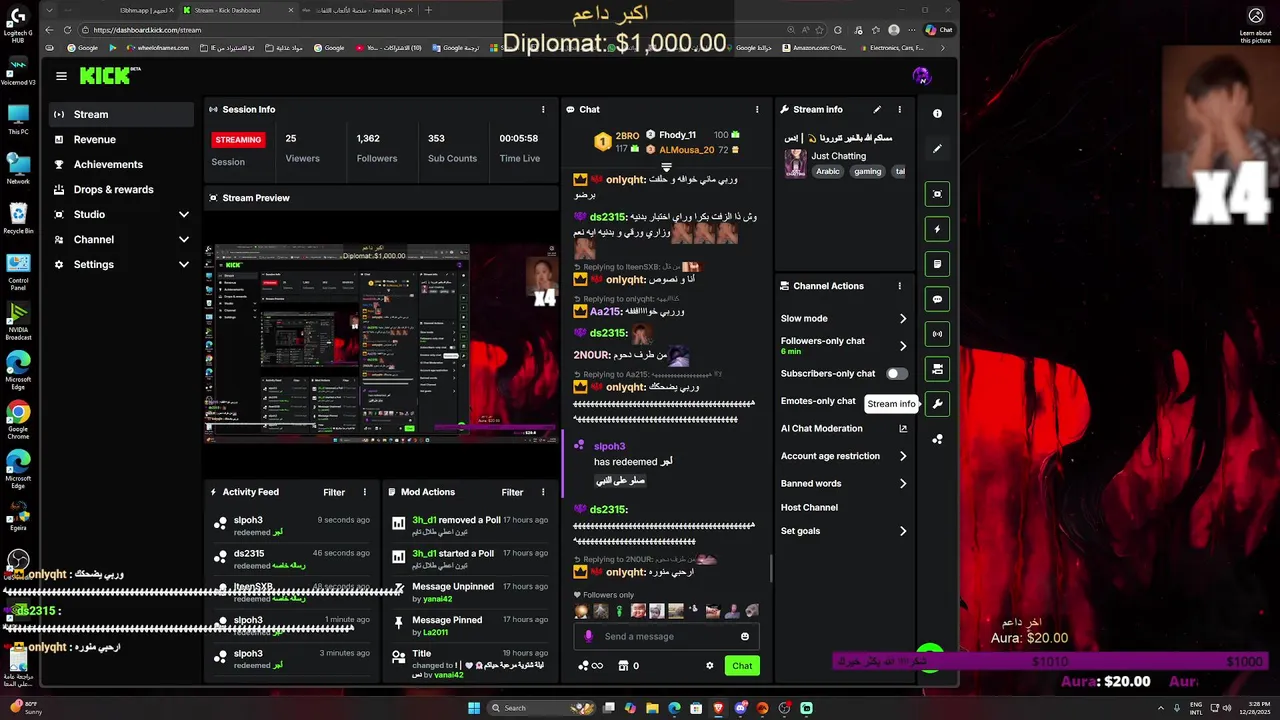Open the emoji picker in chat
The height and width of the screenshot is (720, 1280).
(745, 636)
